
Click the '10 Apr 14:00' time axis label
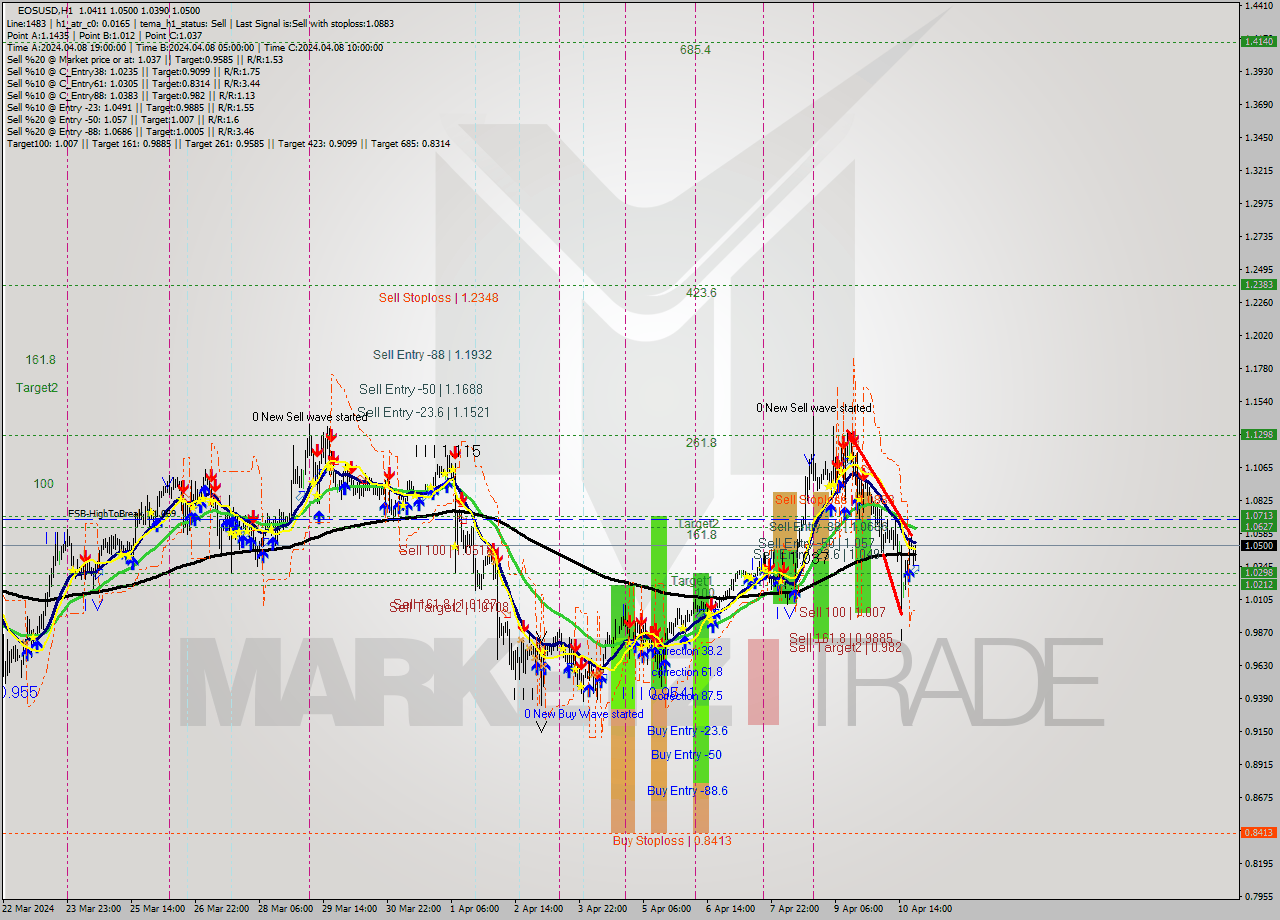point(924,909)
